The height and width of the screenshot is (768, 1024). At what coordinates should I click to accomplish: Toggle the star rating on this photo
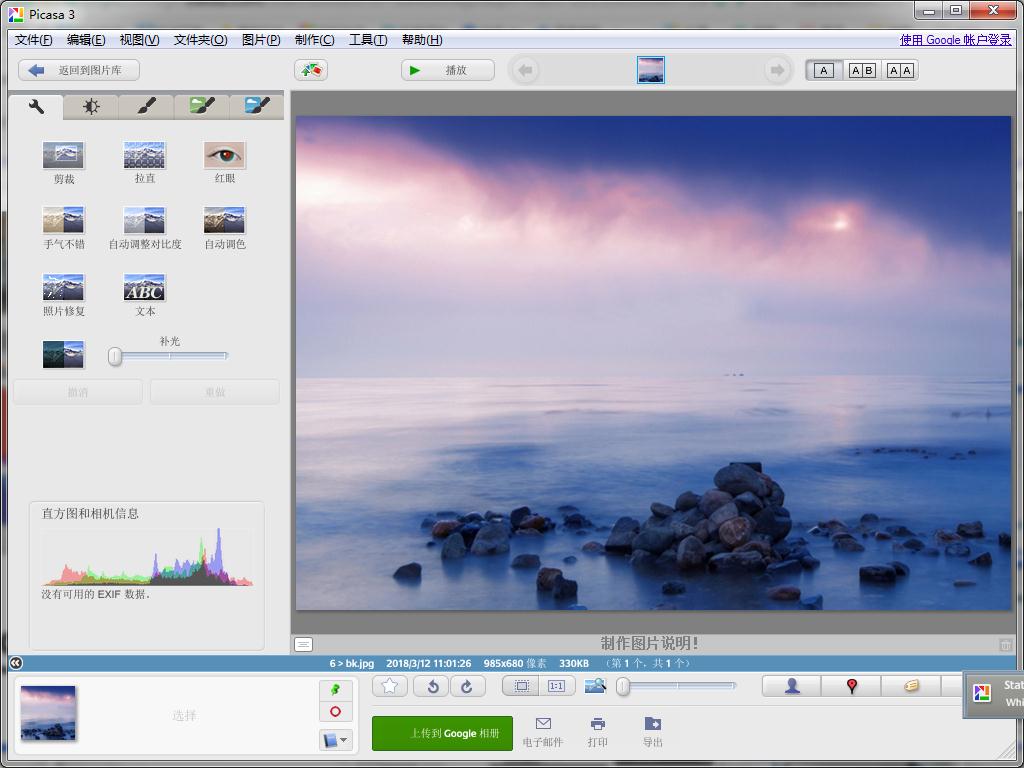(x=389, y=686)
